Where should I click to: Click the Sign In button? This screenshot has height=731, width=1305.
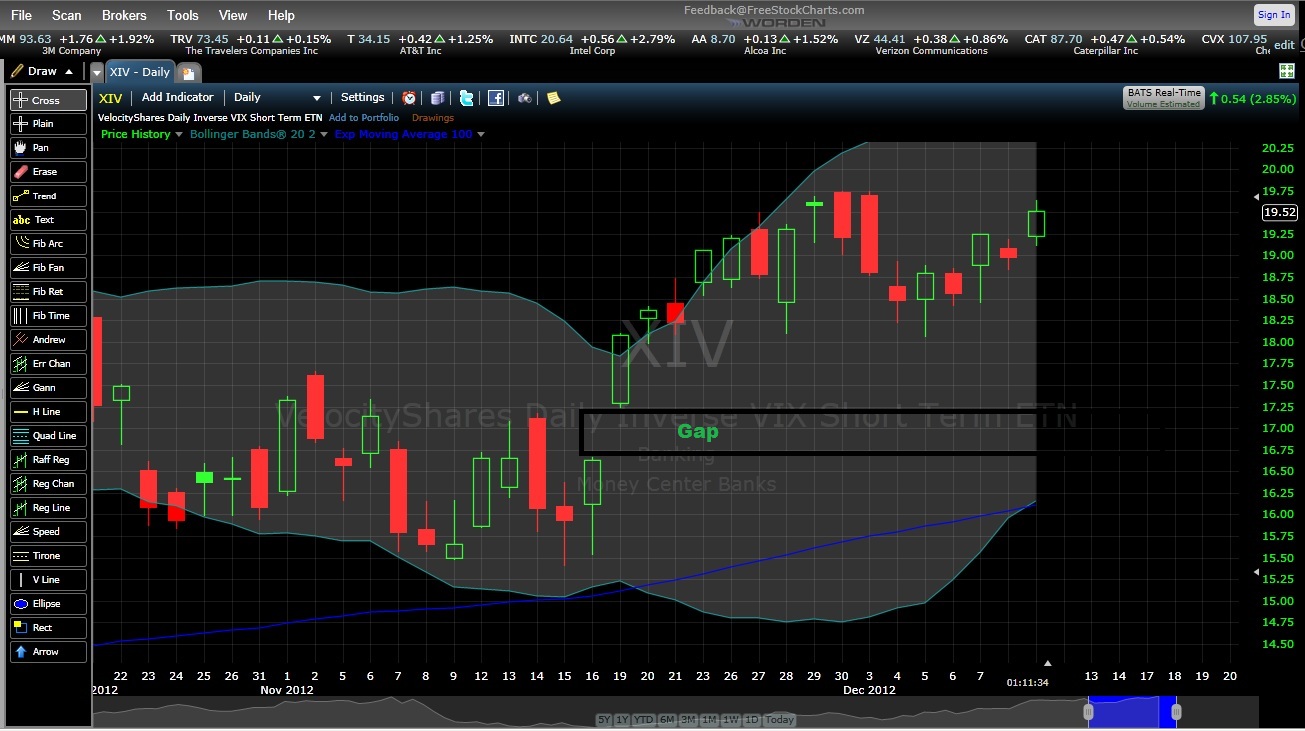coord(1273,15)
